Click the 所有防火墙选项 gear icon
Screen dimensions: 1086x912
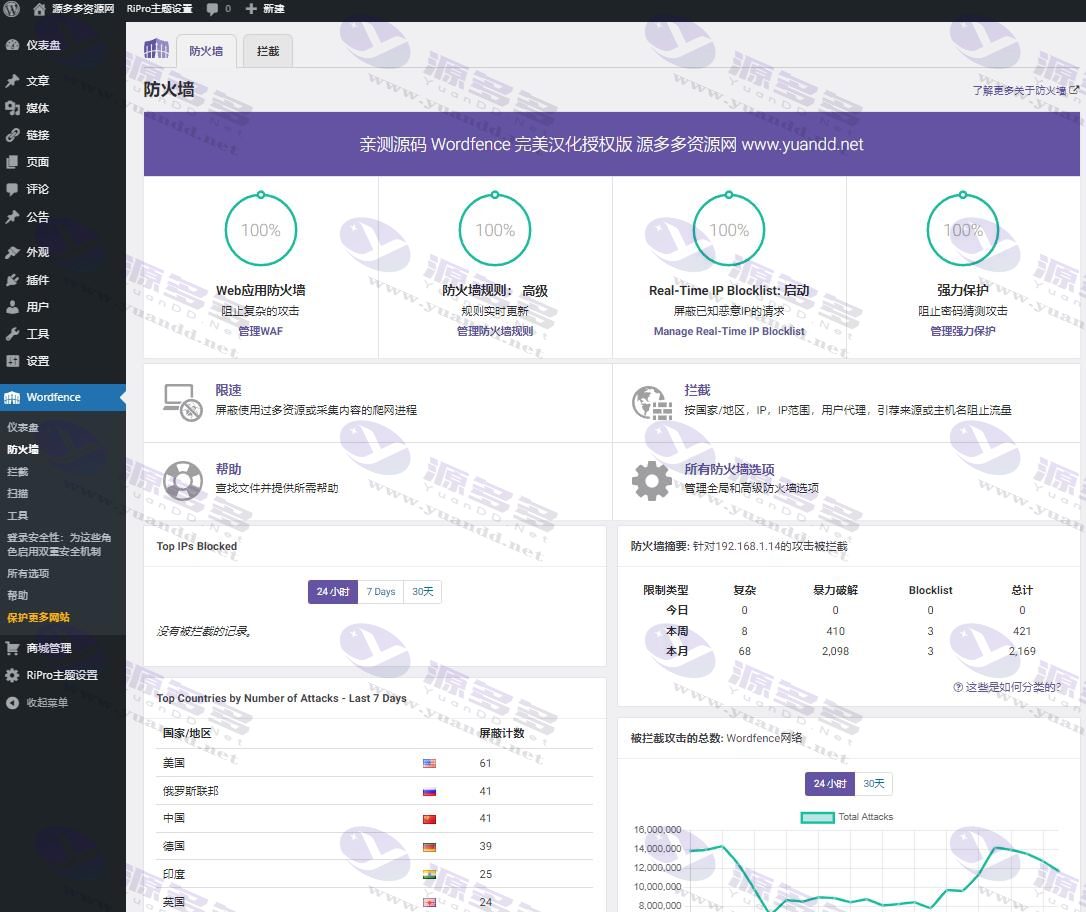(652, 481)
